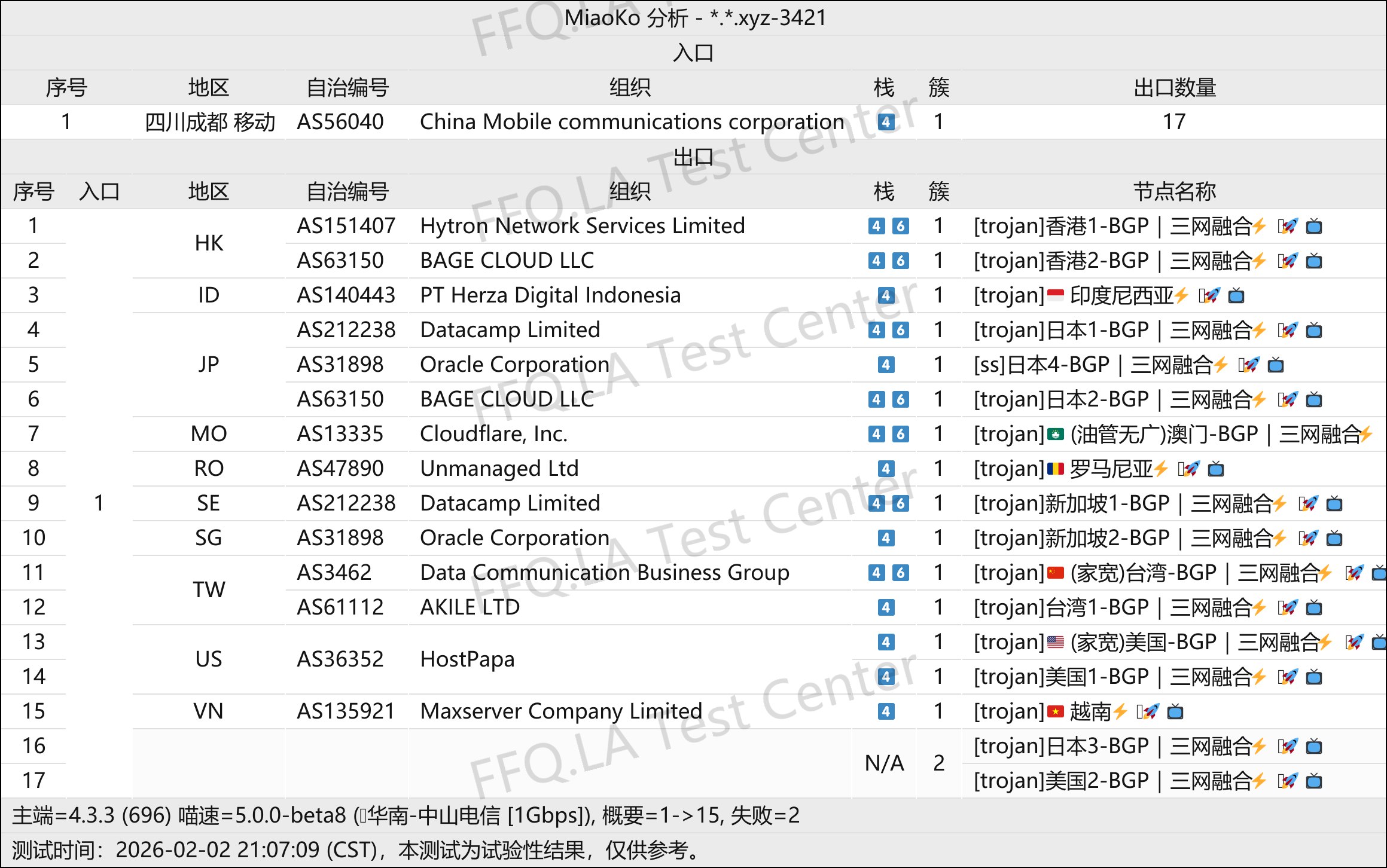Viewport: 1387px width, 868px height.
Task: Click the TV icon in the 香港1-BGP row
Action: pyautogui.click(x=1314, y=227)
